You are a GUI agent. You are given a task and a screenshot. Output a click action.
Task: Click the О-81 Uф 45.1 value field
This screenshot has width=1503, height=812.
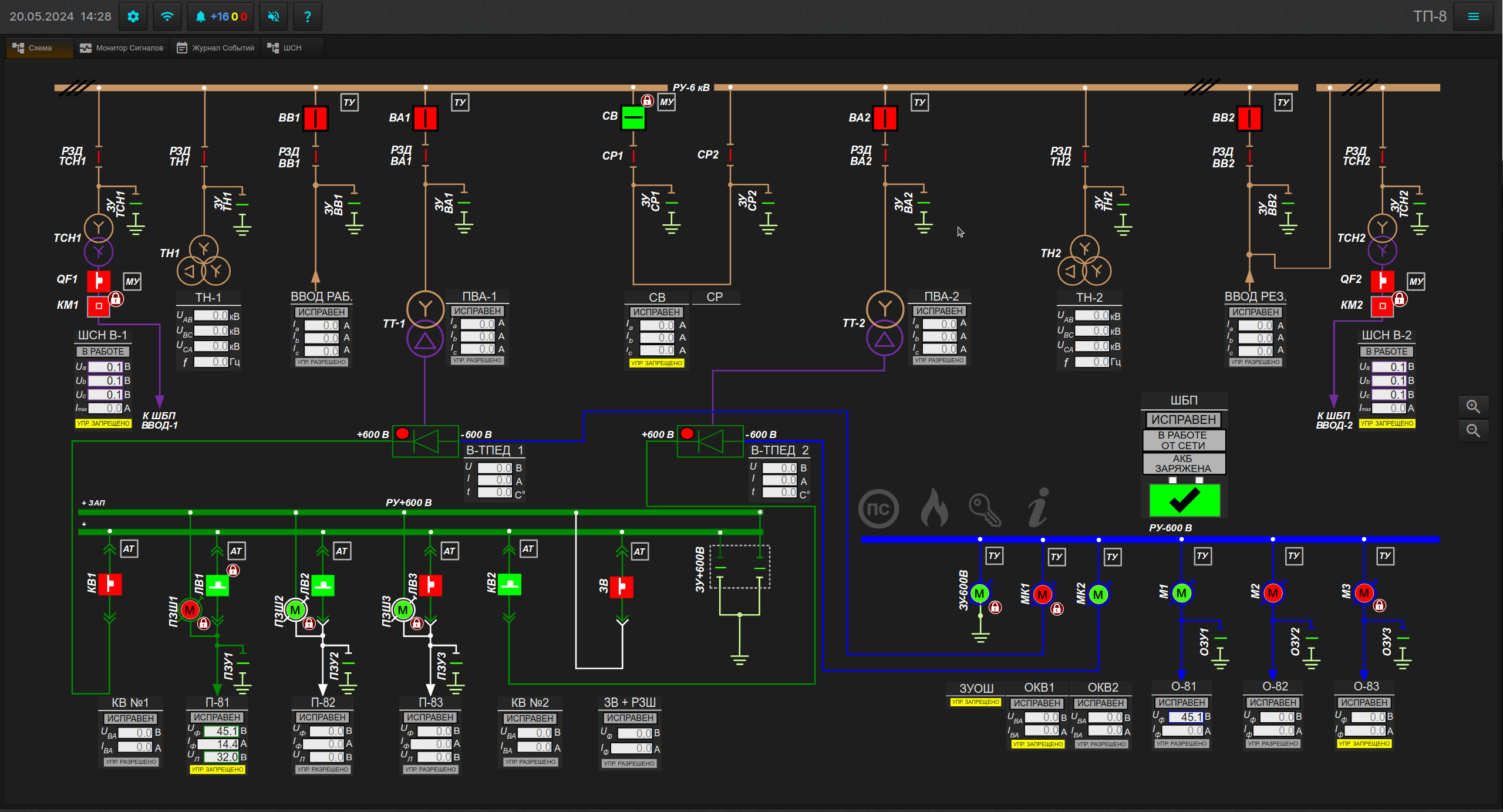coord(1186,717)
